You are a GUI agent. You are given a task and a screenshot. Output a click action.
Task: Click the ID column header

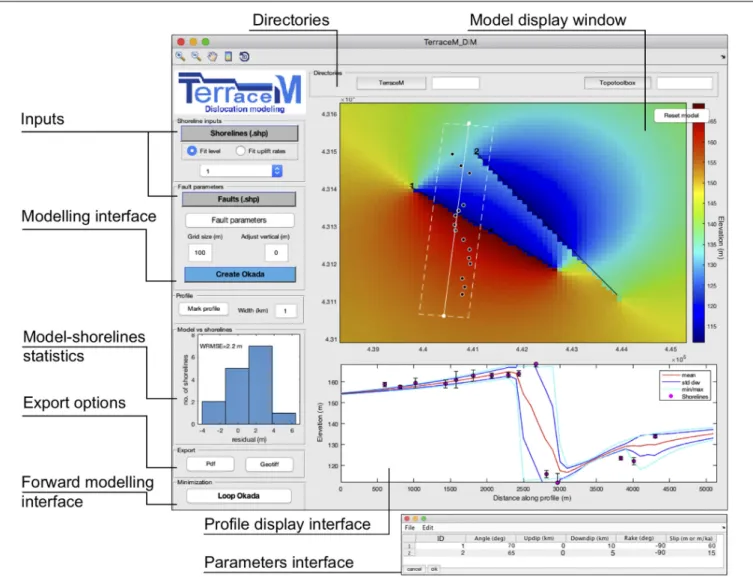click(x=440, y=539)
